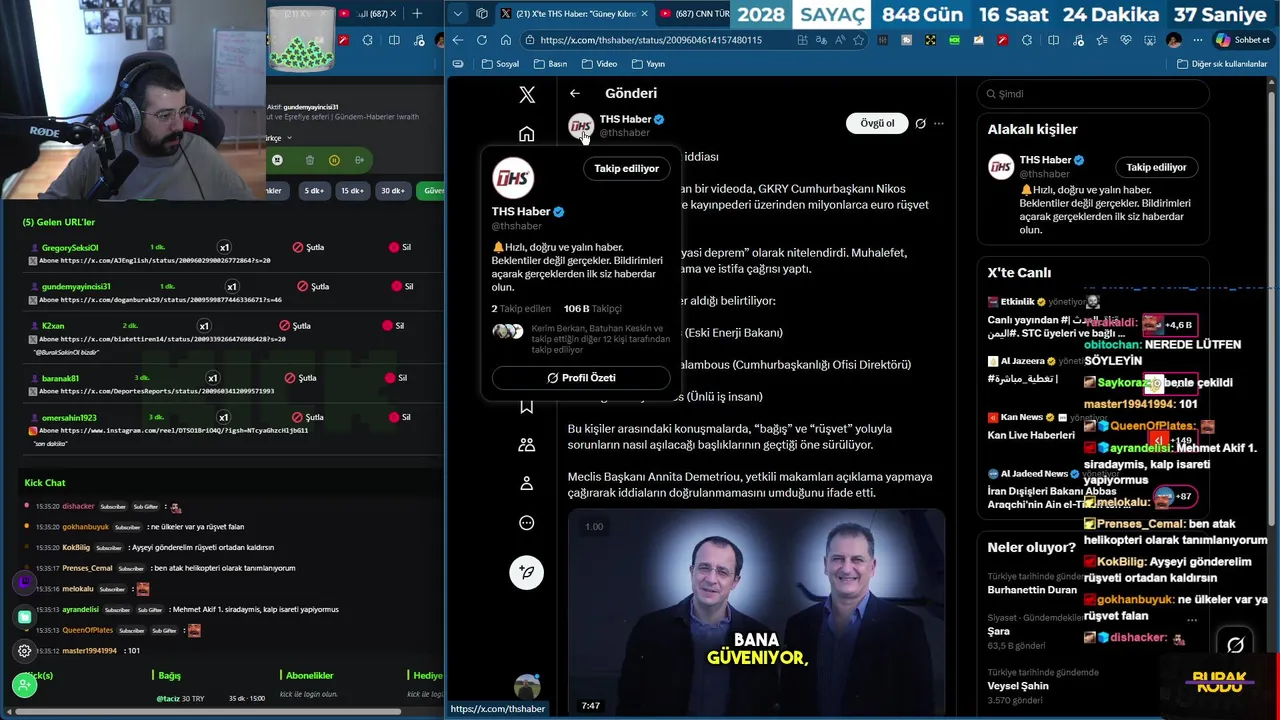Open Profile icon in X sidebar

527,484
